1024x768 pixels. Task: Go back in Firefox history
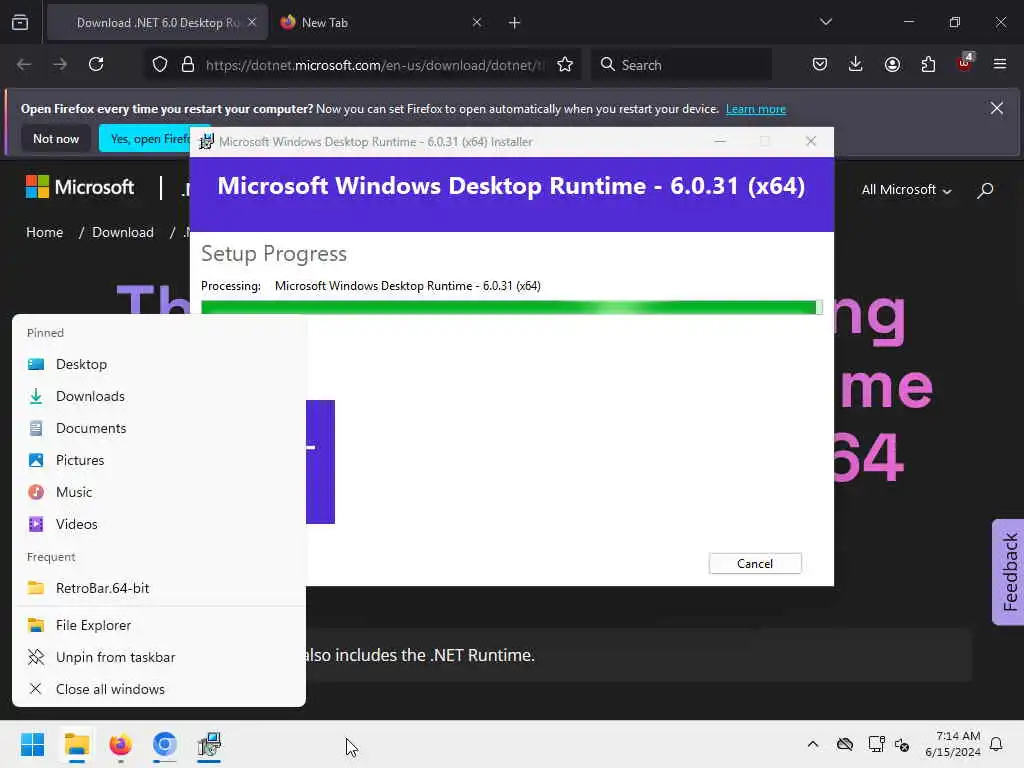coord(24,65)
